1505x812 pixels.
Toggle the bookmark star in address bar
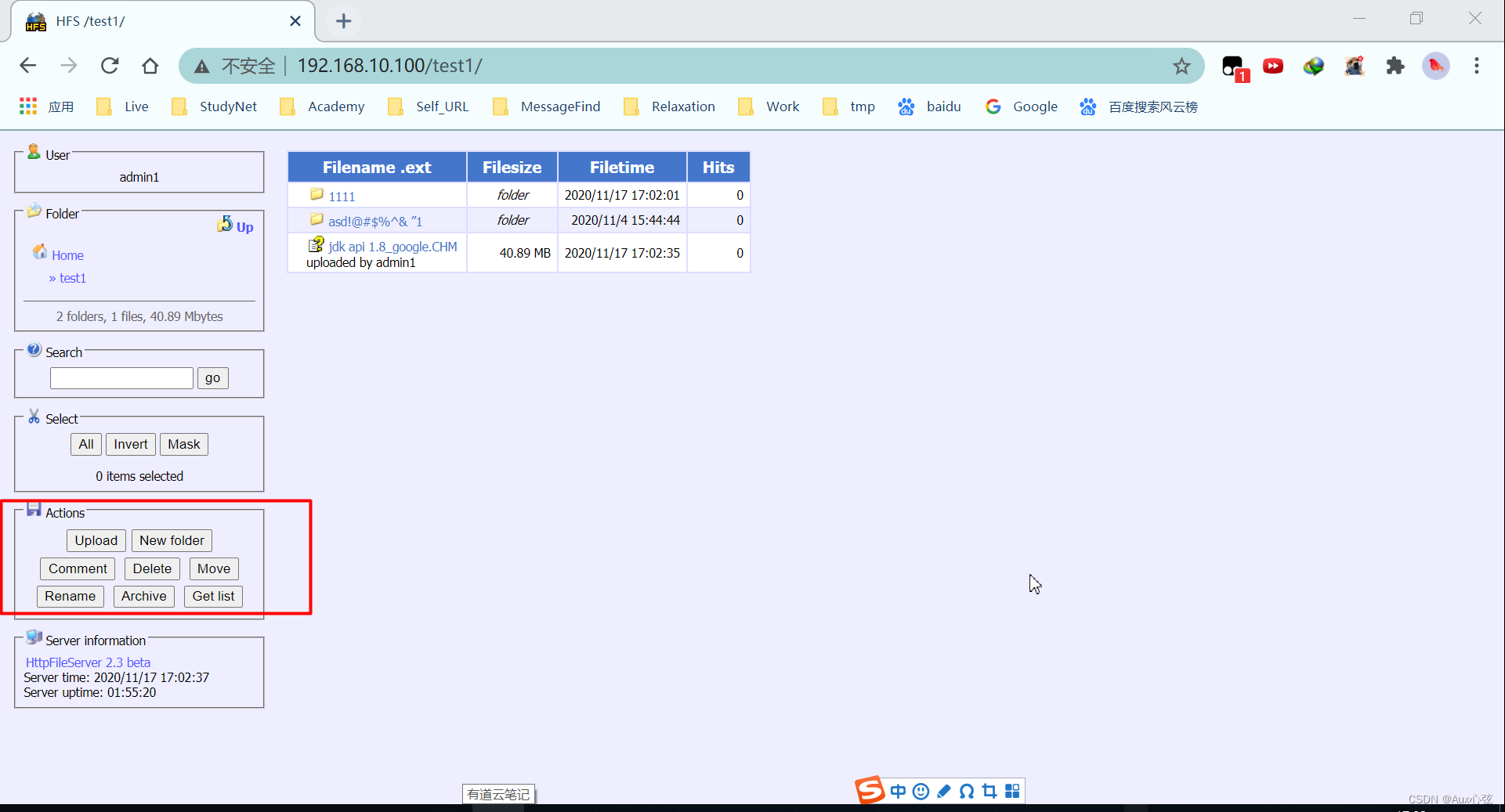coord(1182,66)
